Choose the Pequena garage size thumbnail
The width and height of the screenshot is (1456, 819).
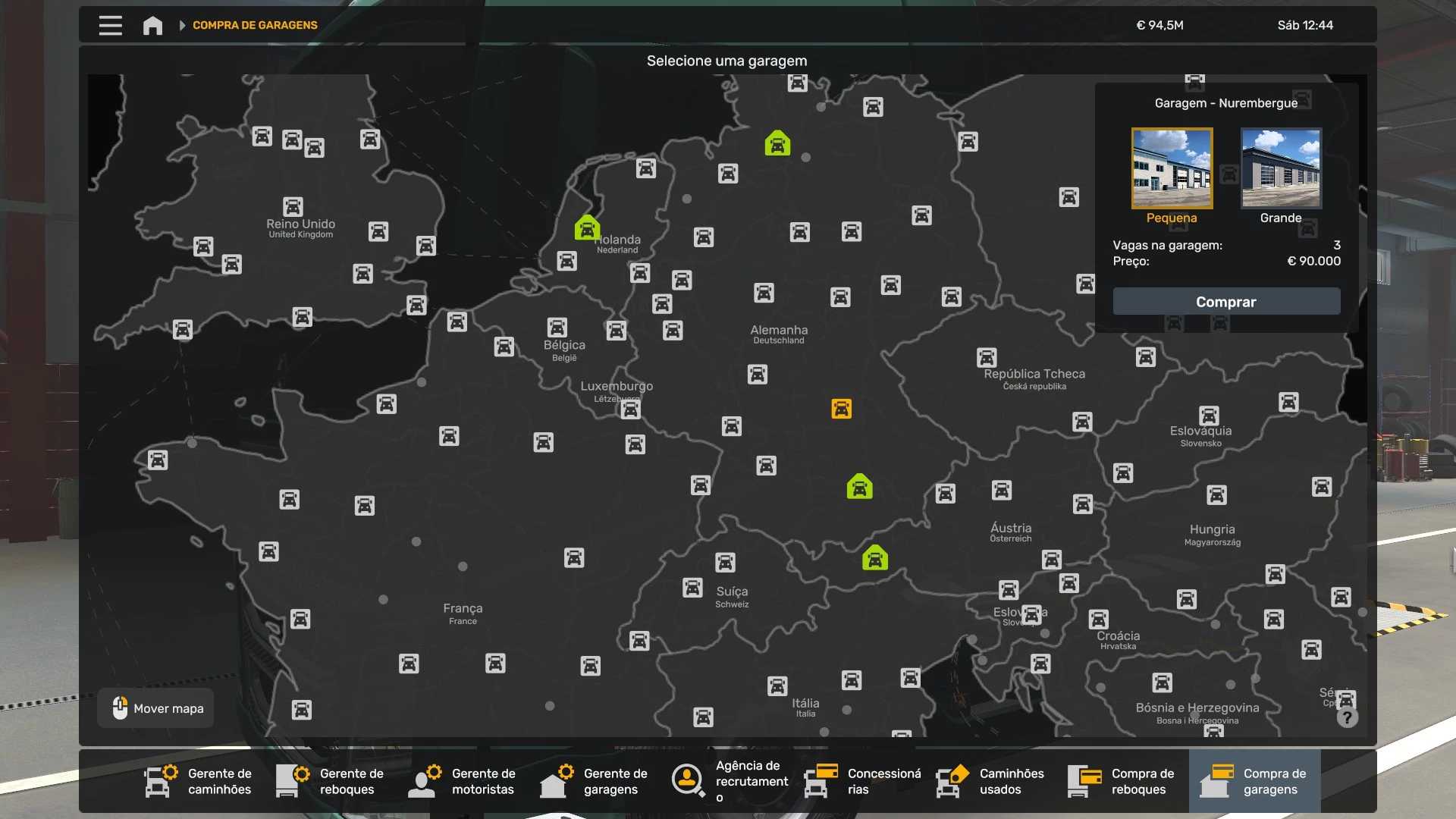click(x=1172, y=168)
